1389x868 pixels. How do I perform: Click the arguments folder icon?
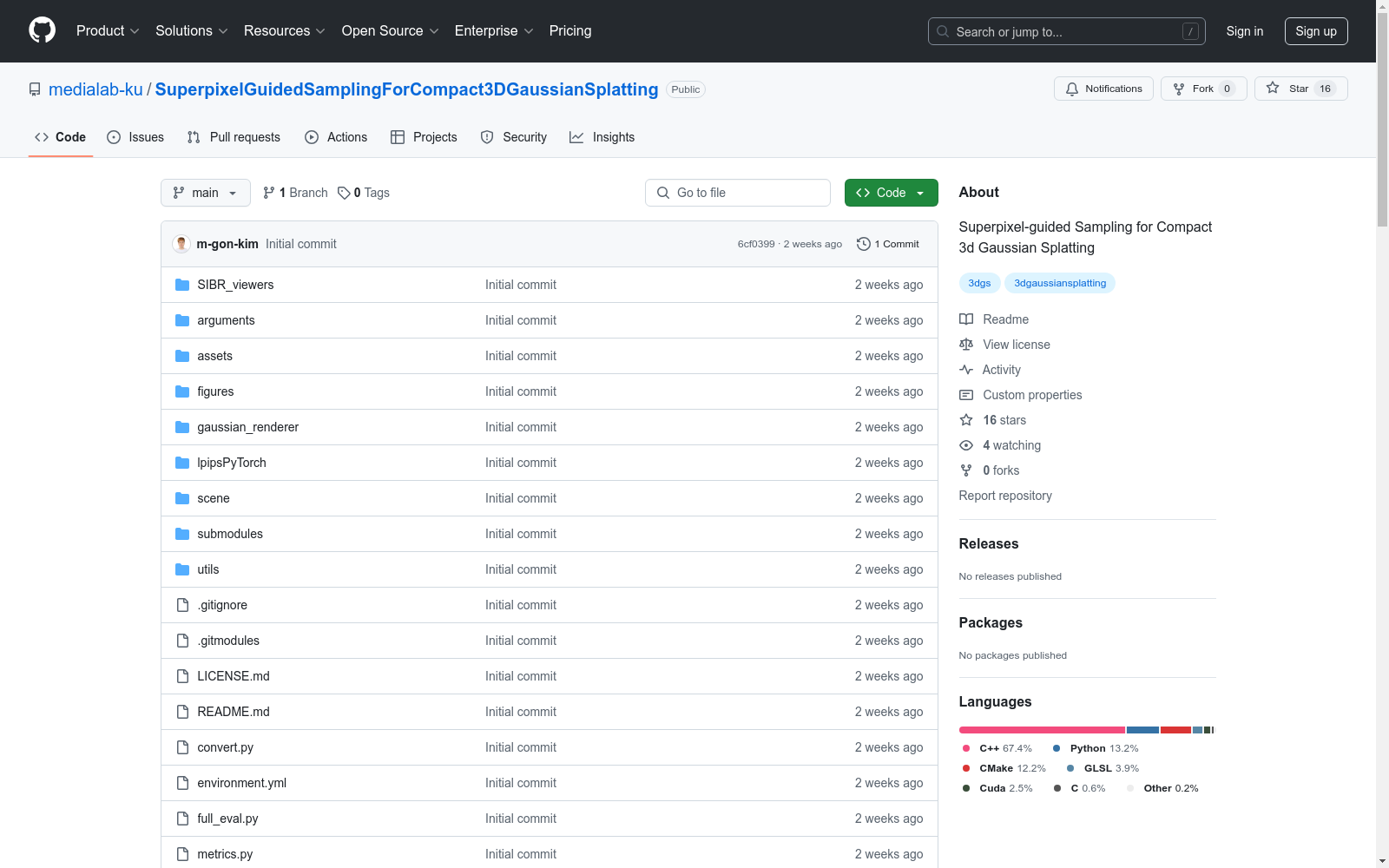click(x=182, y=320)
